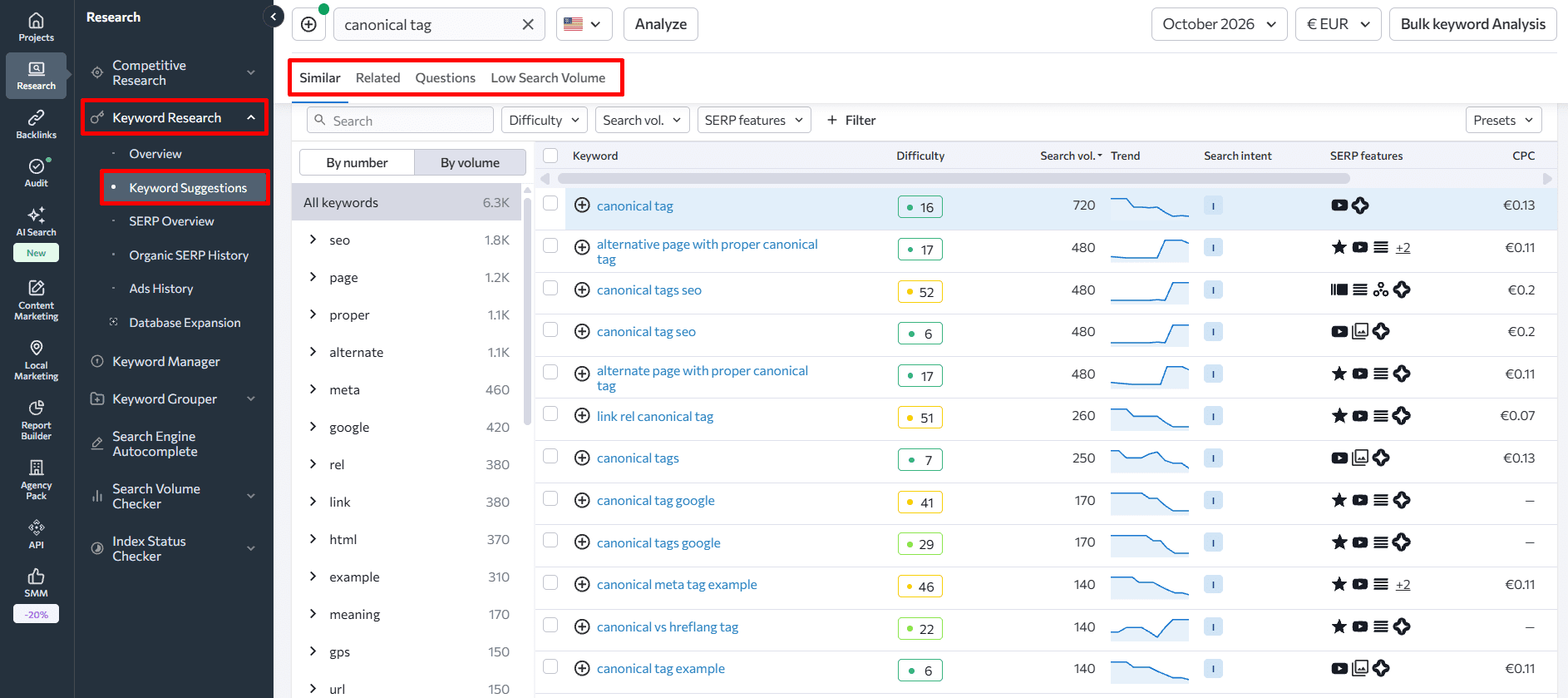Check the 'canonical tag seo' row checkbox
The height and width of the screenshot is (698, 1568).
coord(550,329)
